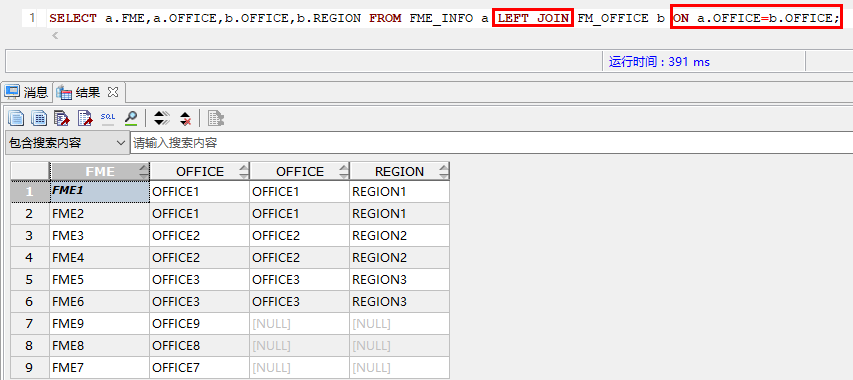Click the FME4 cell
Viewport: 853px width, 380px height.
pos(100,257)
